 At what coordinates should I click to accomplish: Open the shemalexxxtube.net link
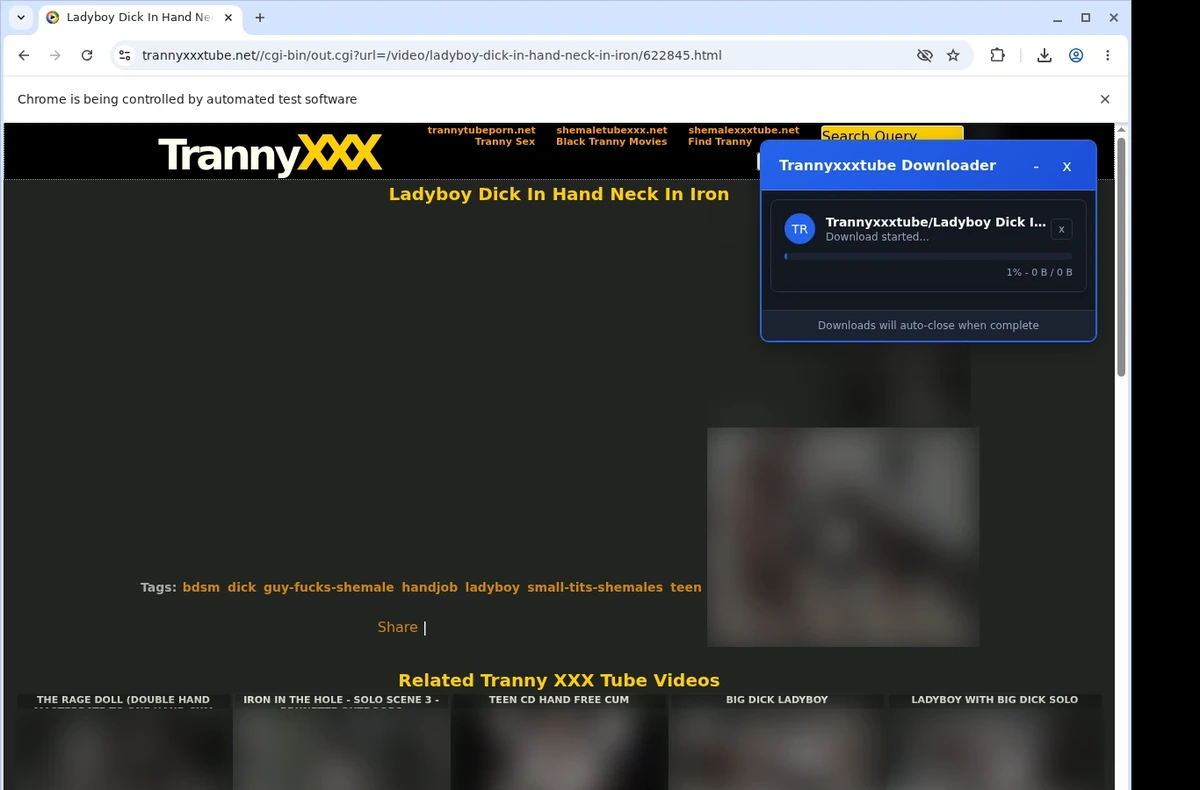[x=744, y=130]
